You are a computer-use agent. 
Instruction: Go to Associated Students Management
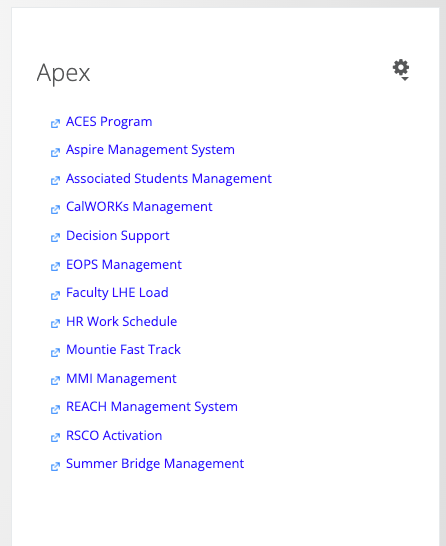point(169,179)
